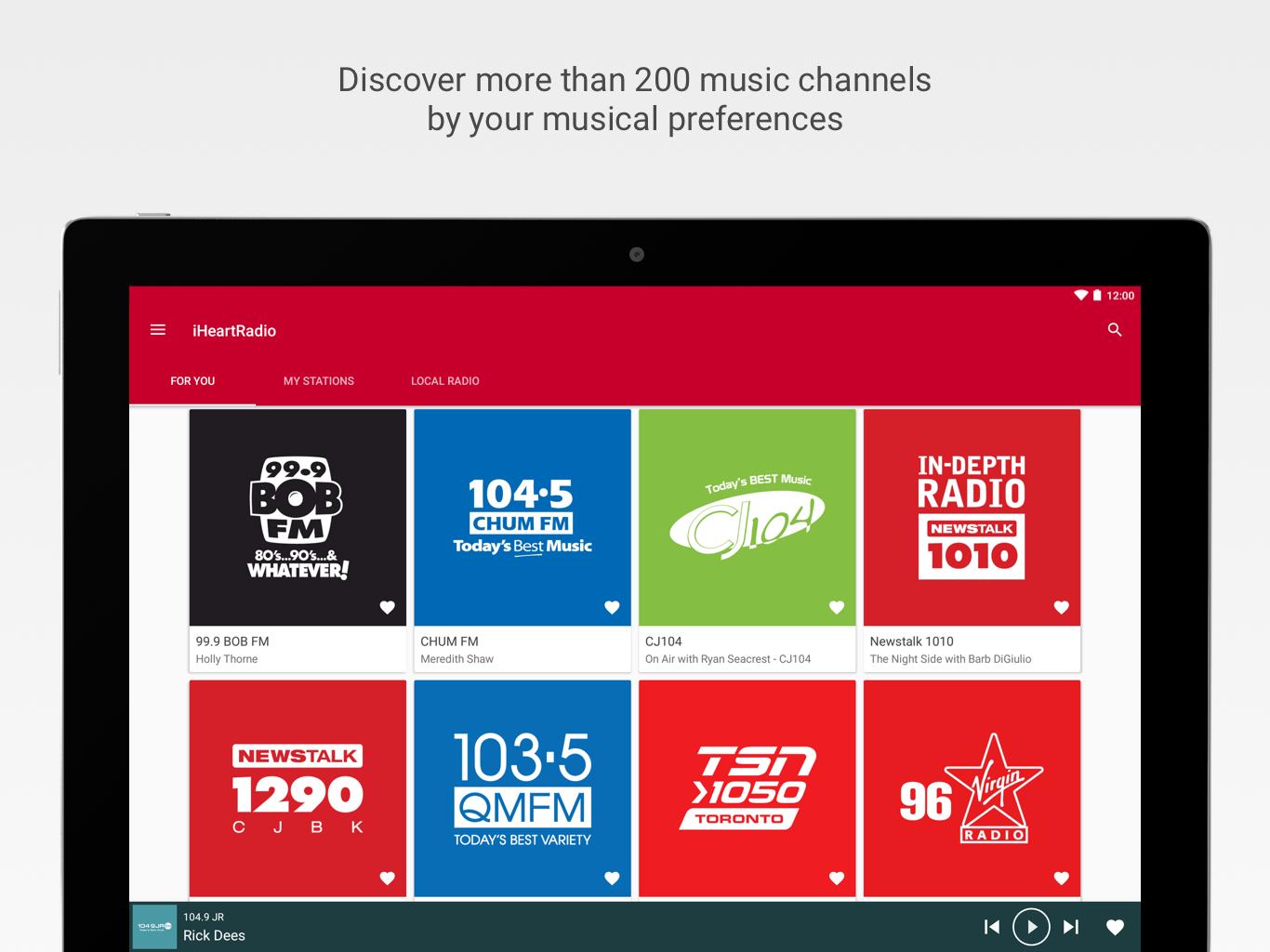Favorite the 96 Virgin Radio station

point(1062,879)
